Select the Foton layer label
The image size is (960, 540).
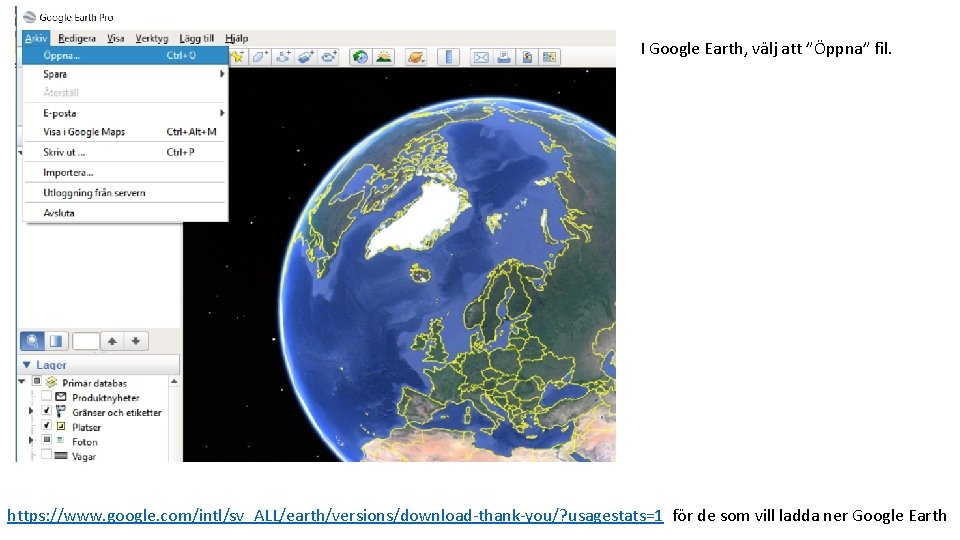pos(84,441)
